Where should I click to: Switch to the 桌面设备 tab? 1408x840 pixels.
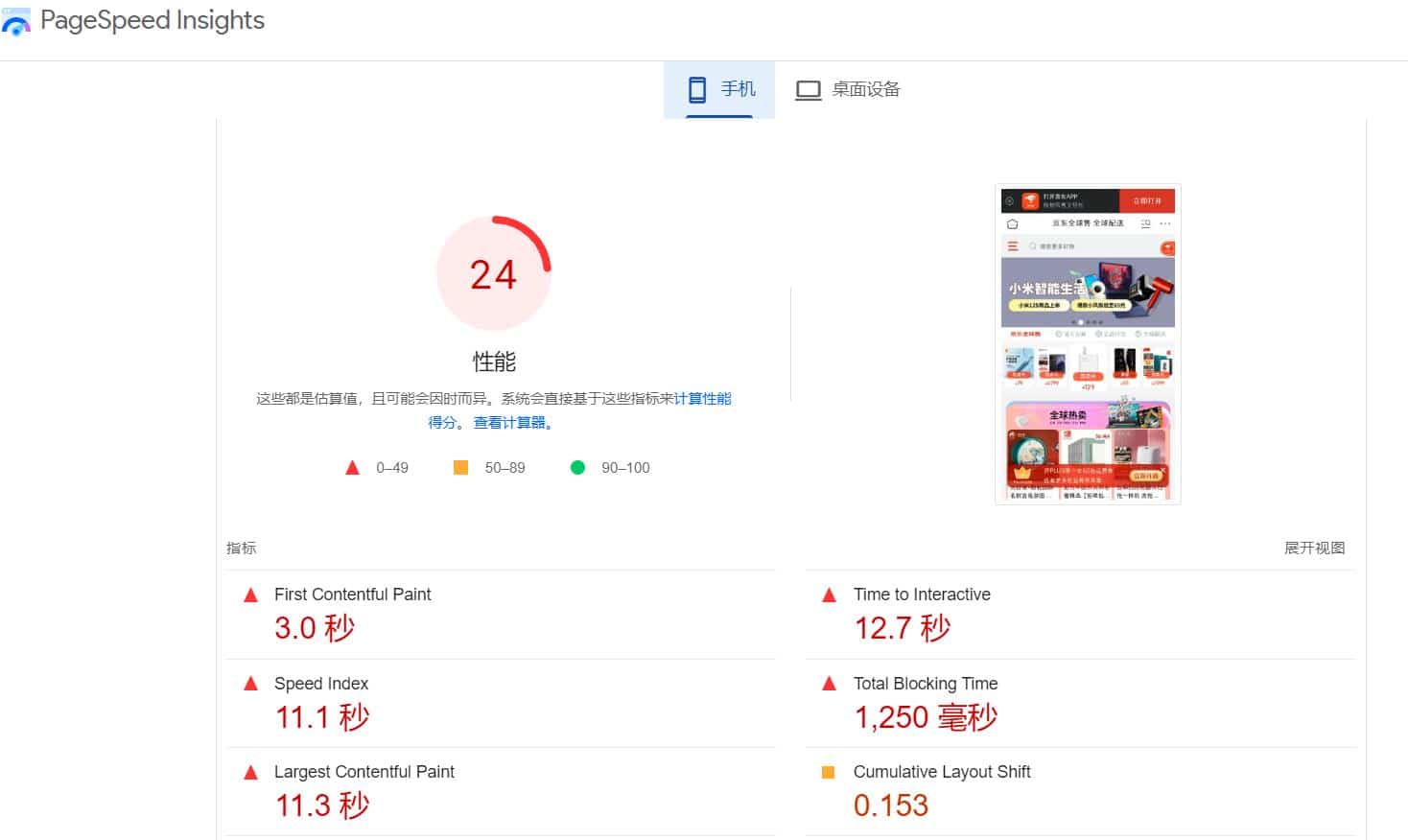pyautogui.click(x=848, y=89)
